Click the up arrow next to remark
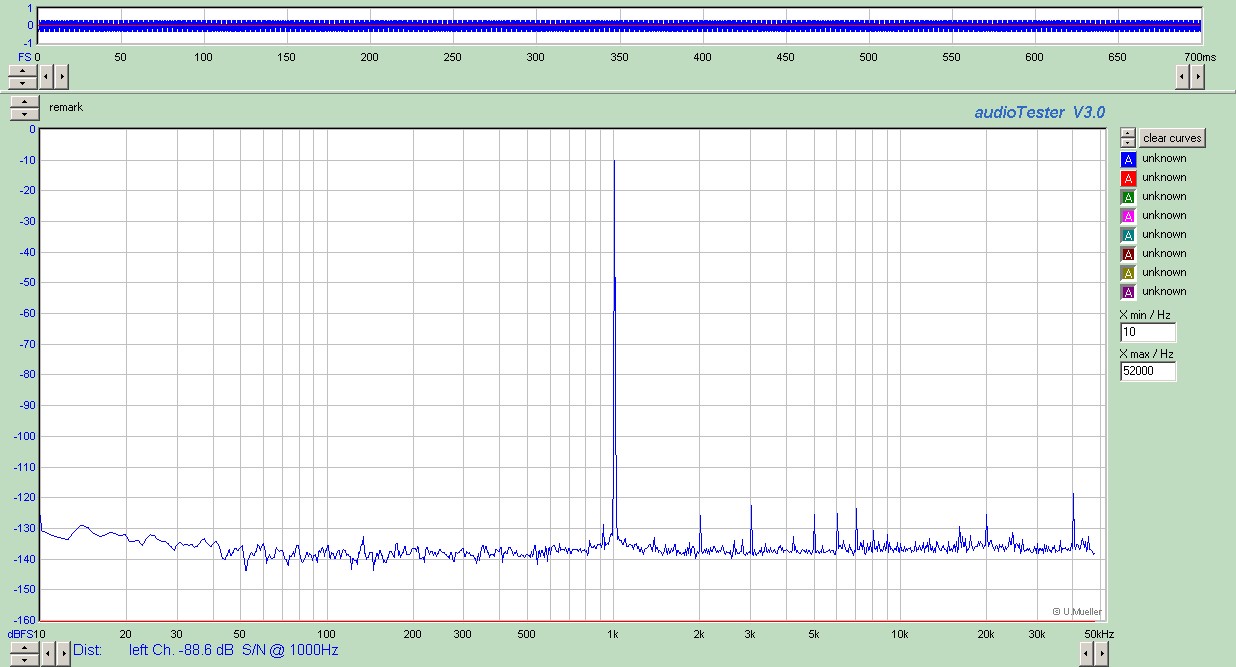Screen dimensions: 1236x667 [x=24, y=102]
